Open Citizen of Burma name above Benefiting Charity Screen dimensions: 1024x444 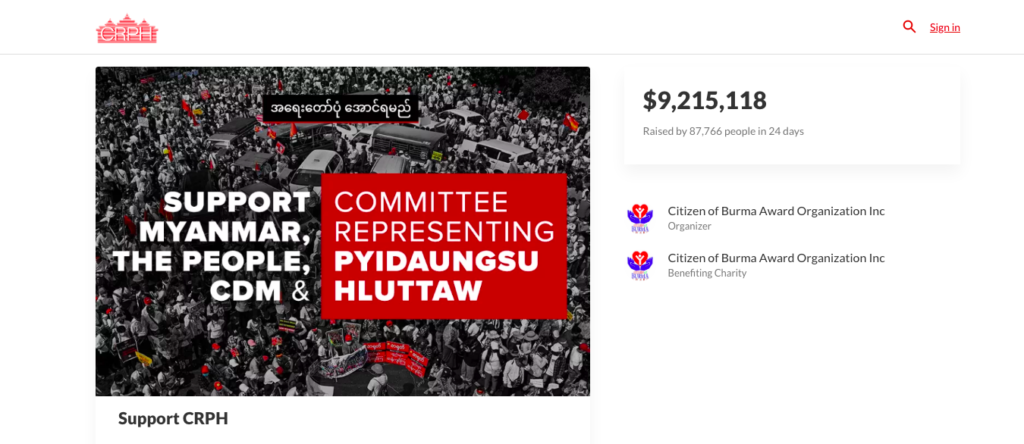[x=776, y=258]
